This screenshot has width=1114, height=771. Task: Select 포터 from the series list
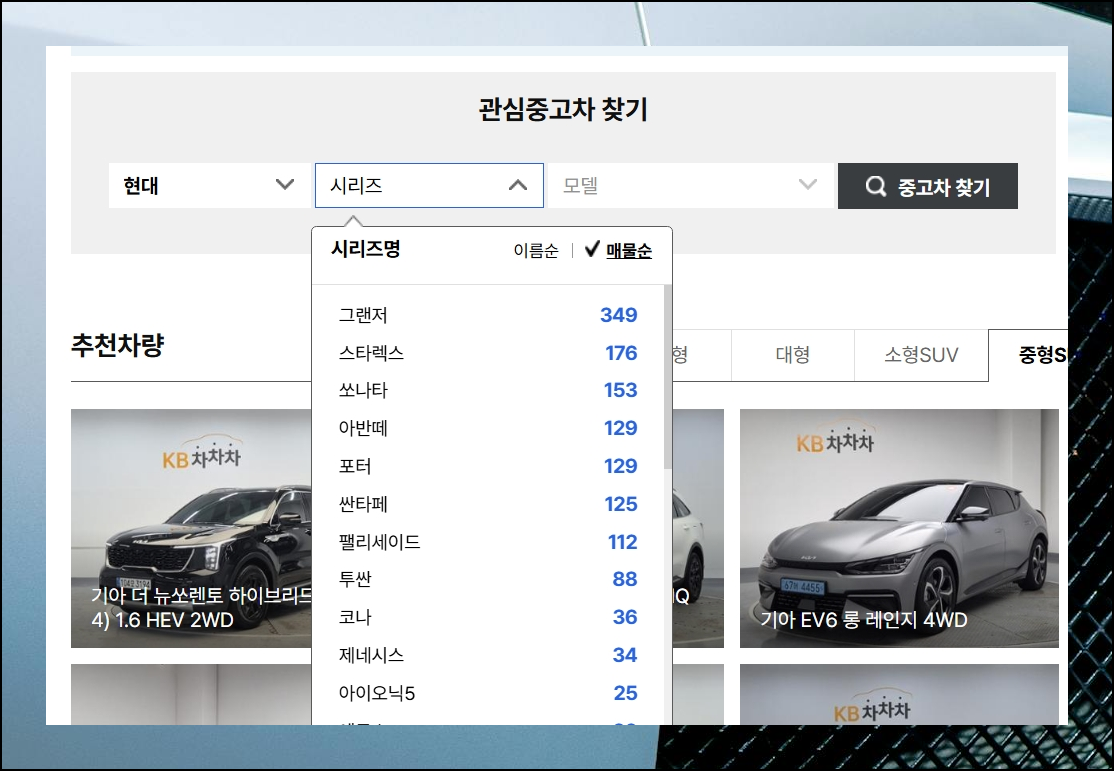pos(487,466)
